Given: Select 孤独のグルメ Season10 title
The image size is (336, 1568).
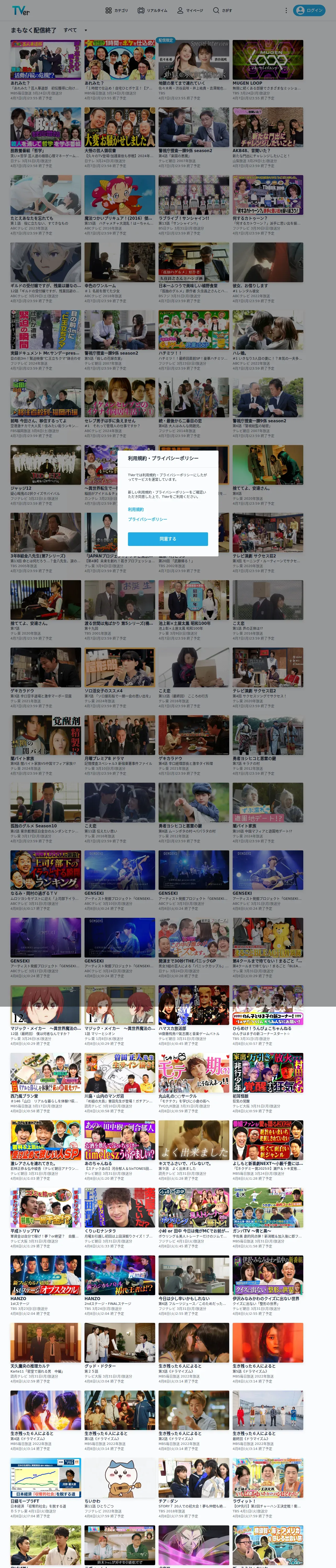Looking at the screenshot, I should click(33, 826).
